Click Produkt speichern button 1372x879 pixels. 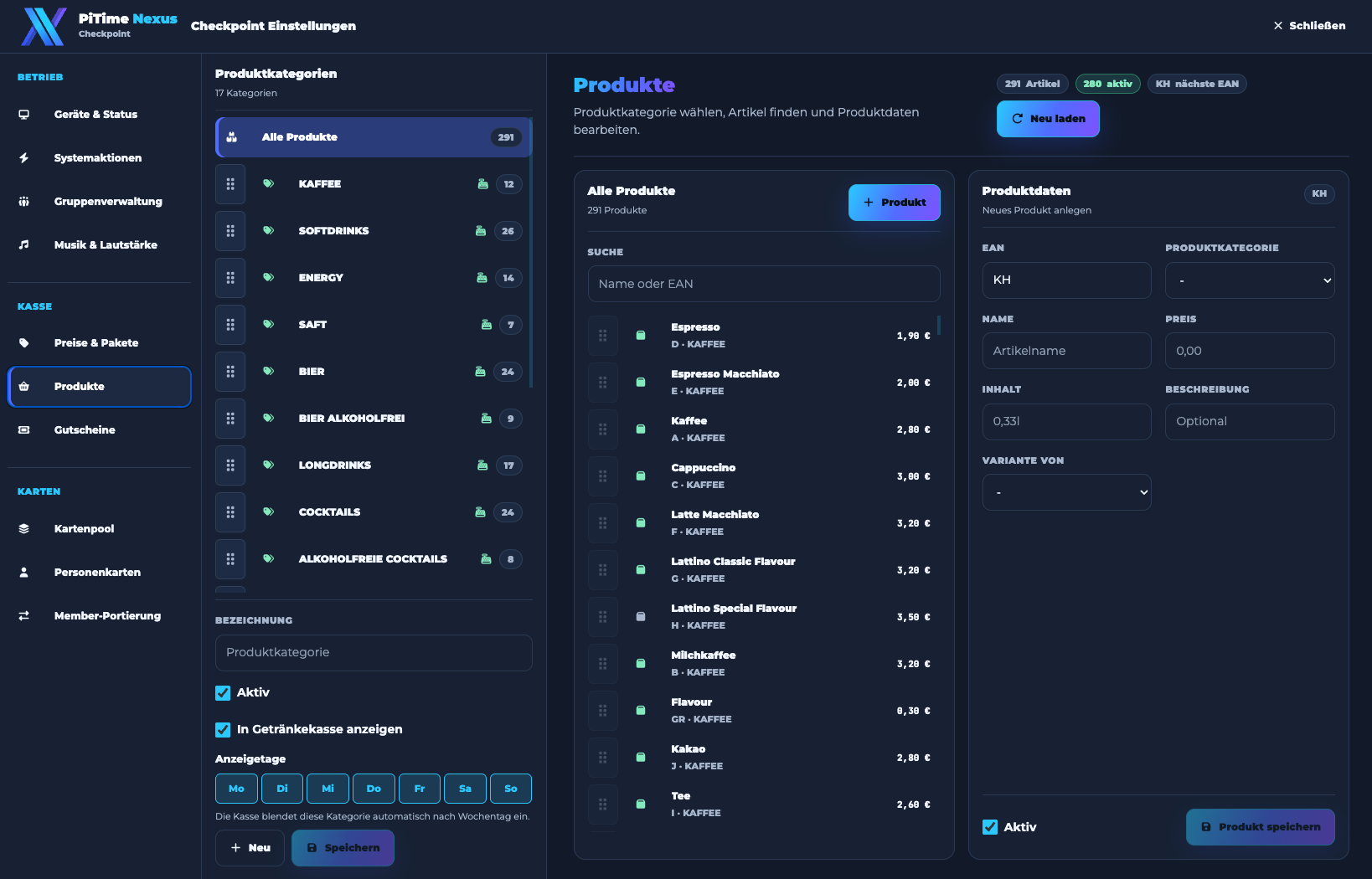tap(1261, 827)
